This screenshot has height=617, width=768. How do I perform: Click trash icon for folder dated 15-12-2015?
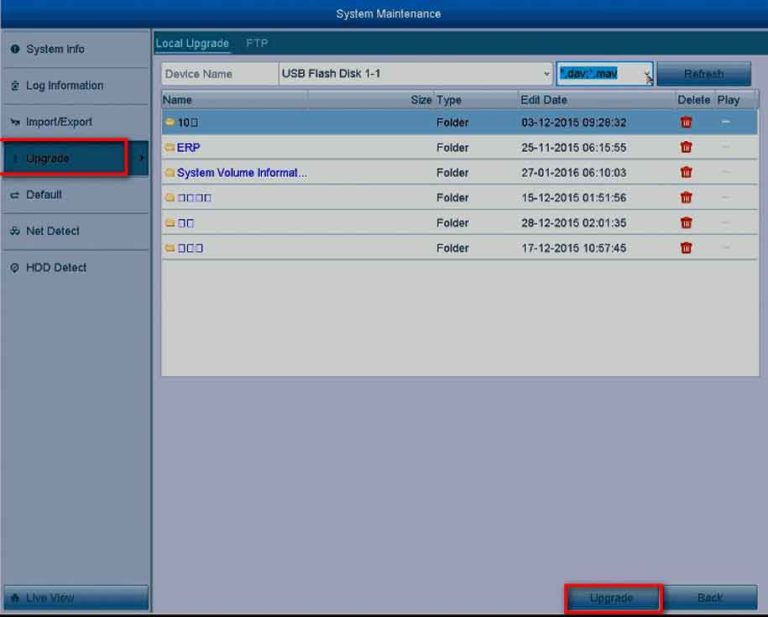tap(686, 198)
